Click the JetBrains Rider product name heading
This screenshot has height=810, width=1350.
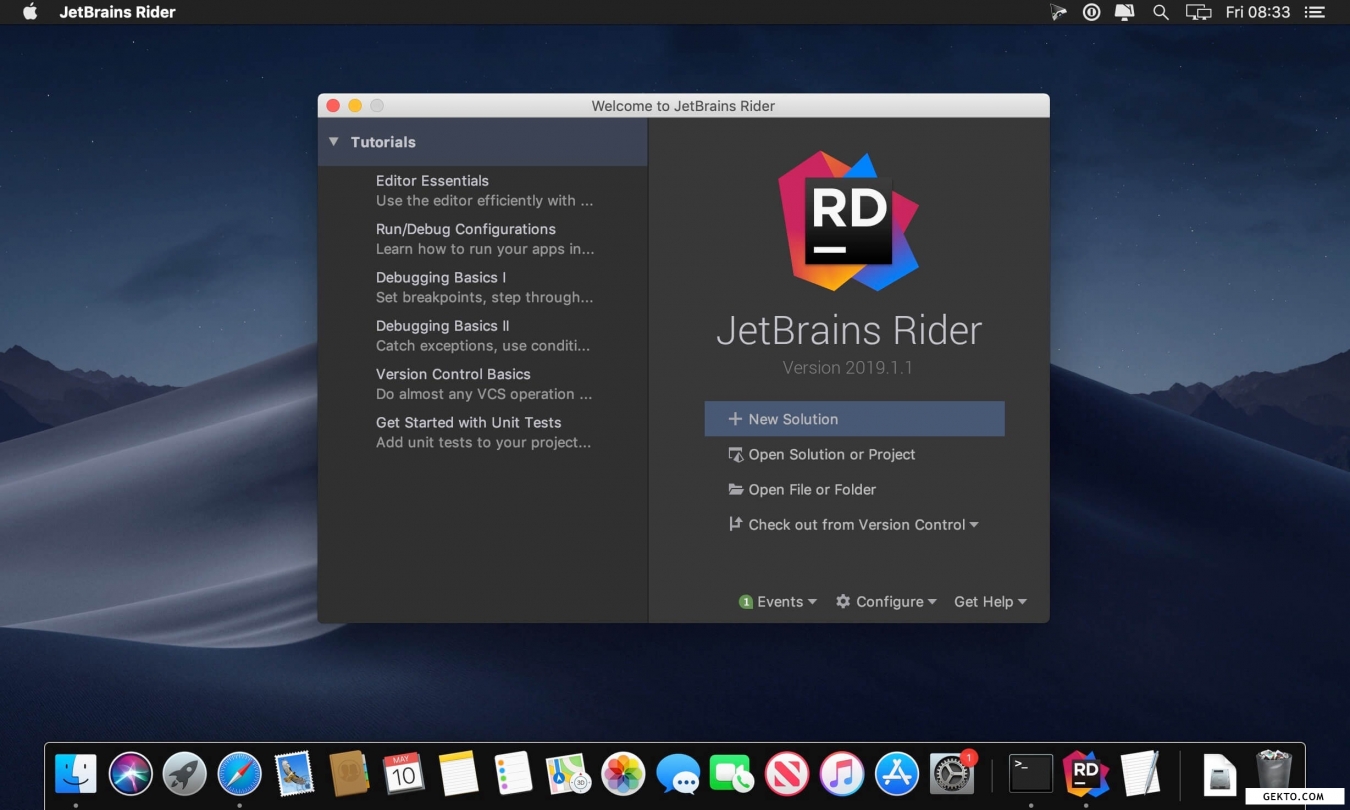[849, 330]
